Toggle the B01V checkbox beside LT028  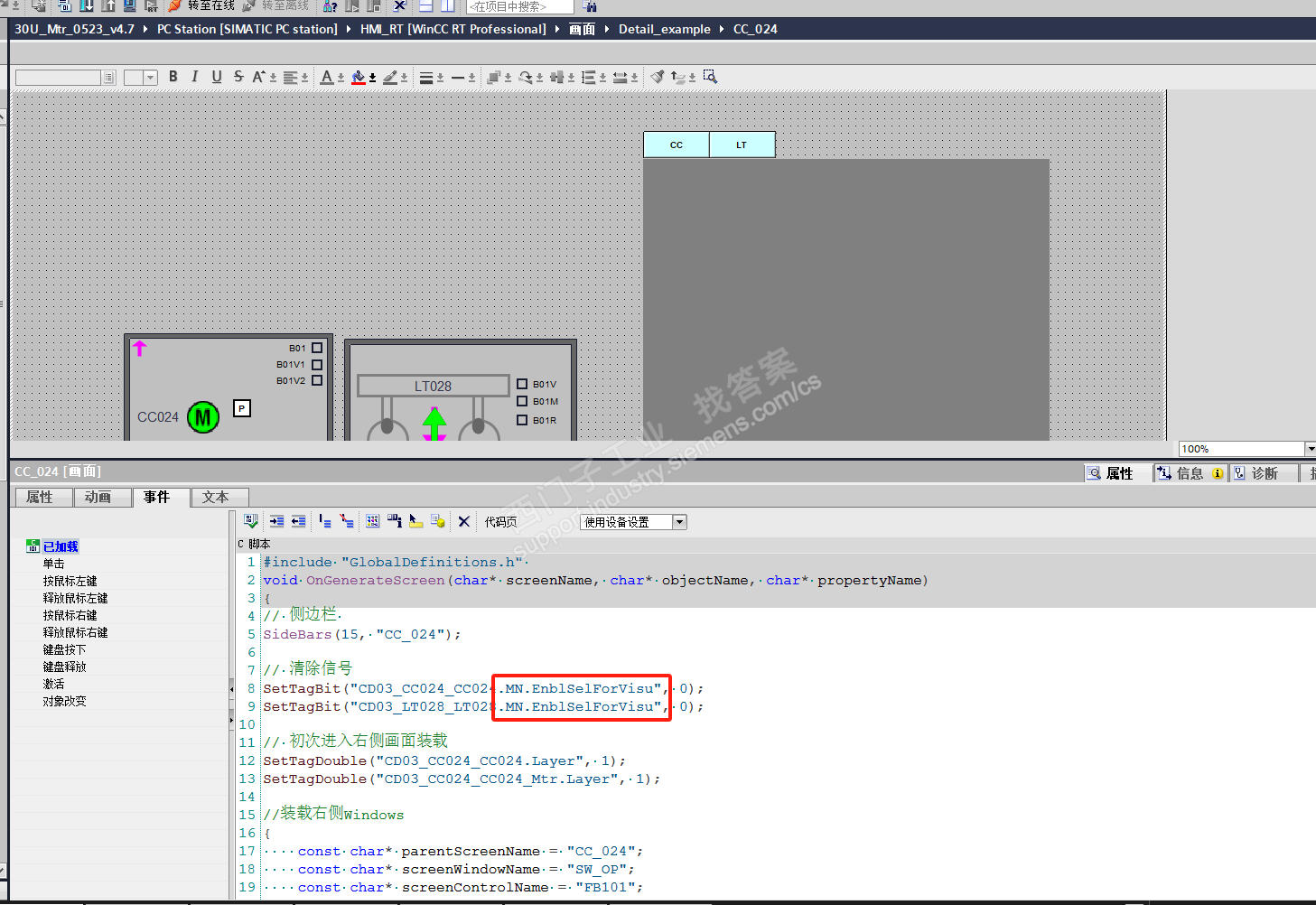pyautogui.click(x=522, y=384)
